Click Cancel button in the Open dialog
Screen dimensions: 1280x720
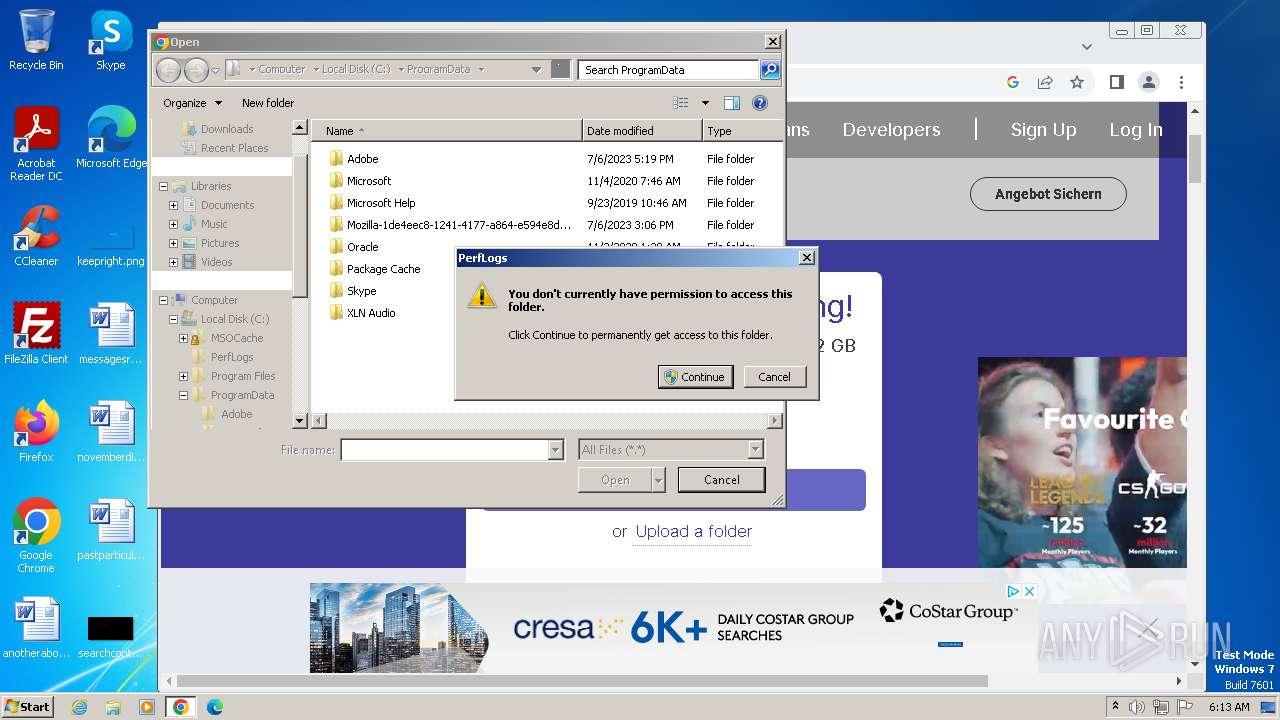(721, 480)
